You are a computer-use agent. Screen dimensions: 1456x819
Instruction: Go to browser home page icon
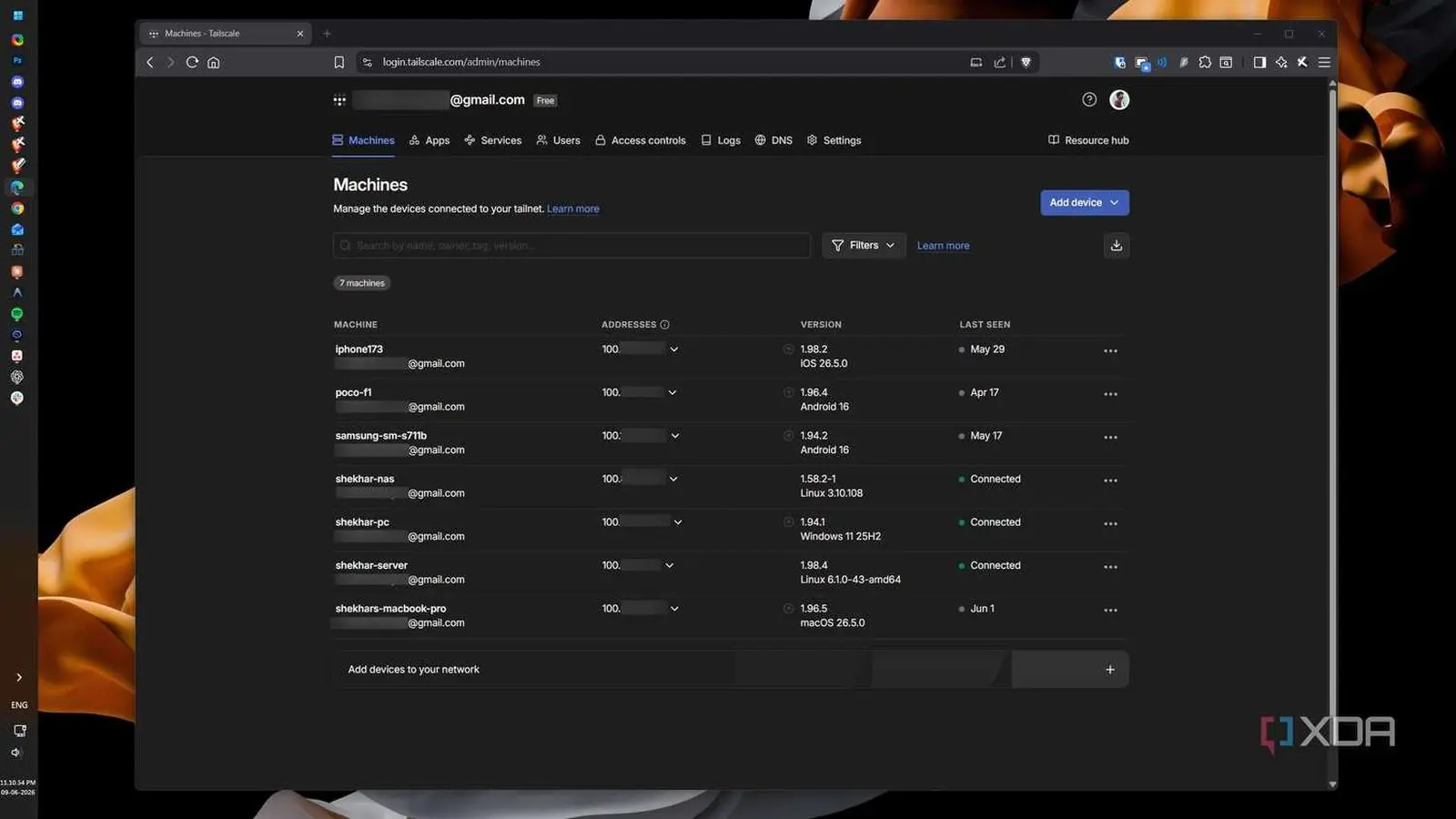pyautogui.click(x=214, y=62)
